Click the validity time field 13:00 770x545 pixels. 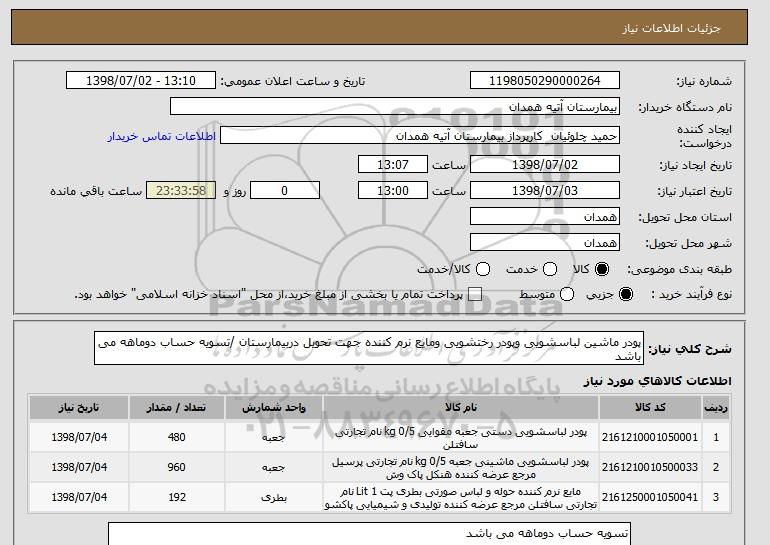pos(393,191)
